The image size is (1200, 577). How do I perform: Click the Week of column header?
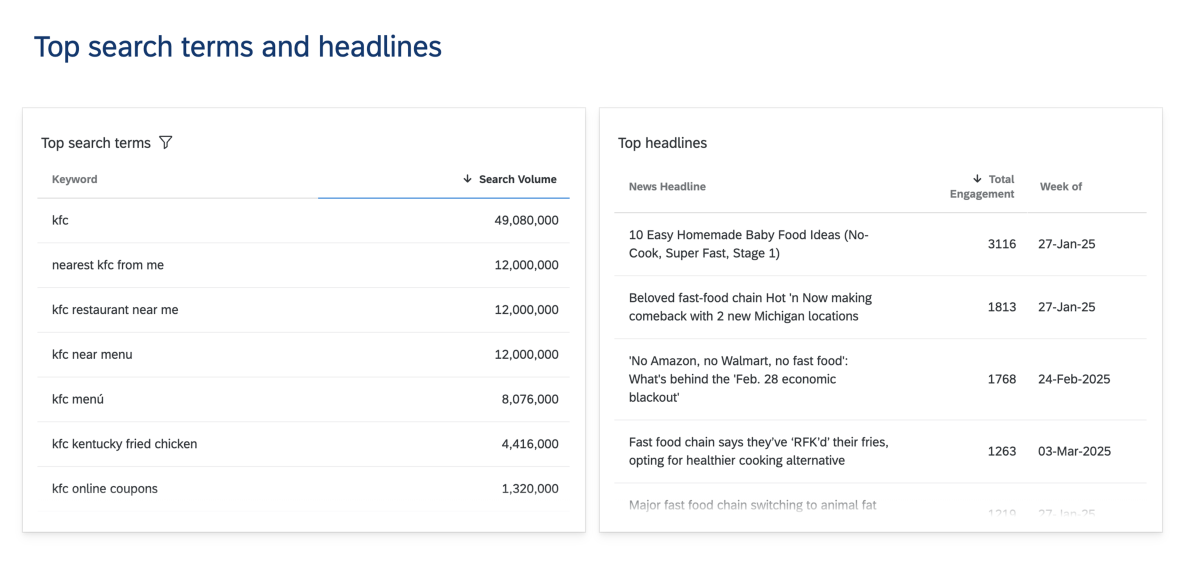[1061, 186]
